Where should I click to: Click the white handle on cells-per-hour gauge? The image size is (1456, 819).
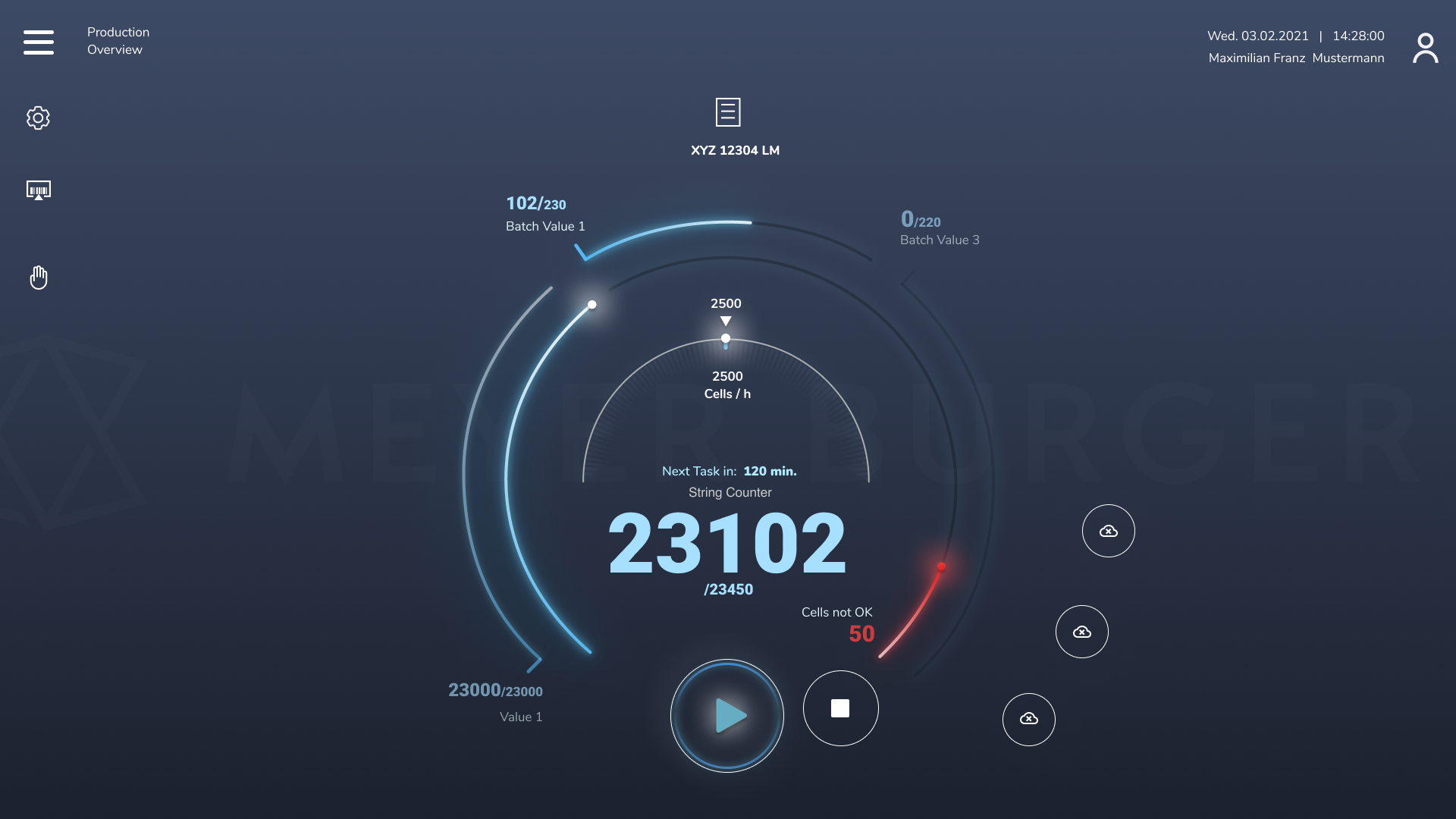[726, 338]
